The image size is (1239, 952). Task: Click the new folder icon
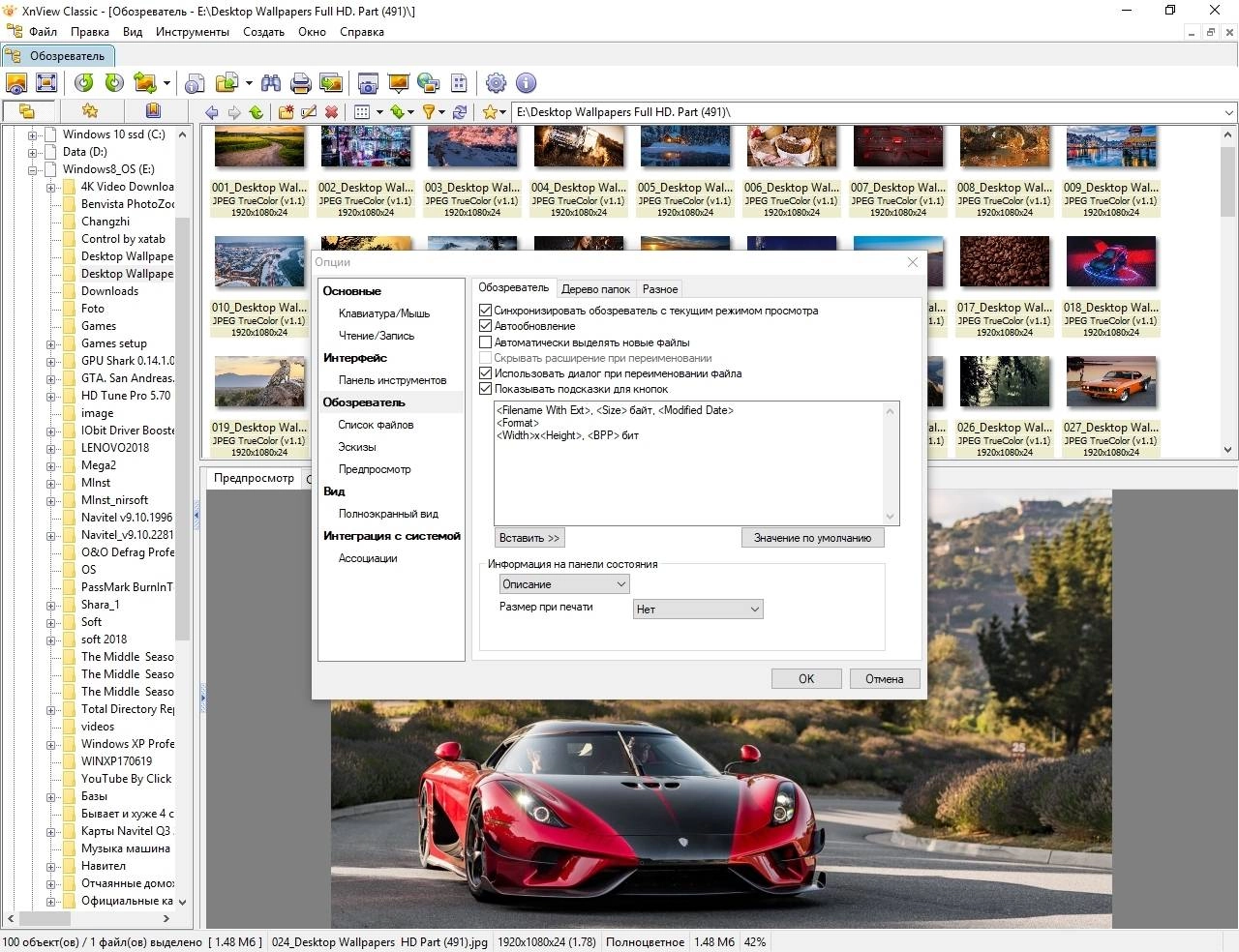(x=287, y=112)
